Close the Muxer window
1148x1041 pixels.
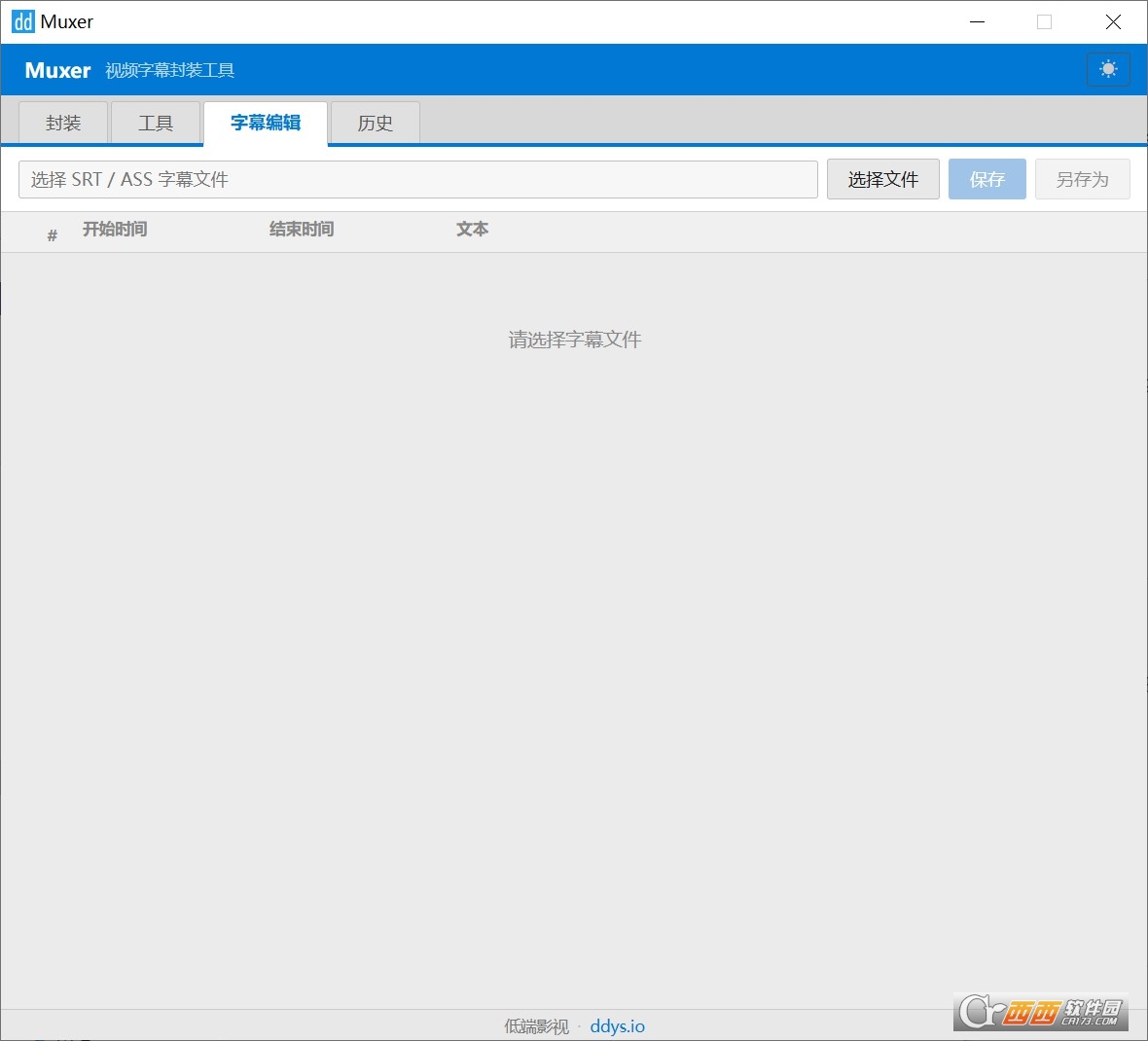[x=1113, y=21]
